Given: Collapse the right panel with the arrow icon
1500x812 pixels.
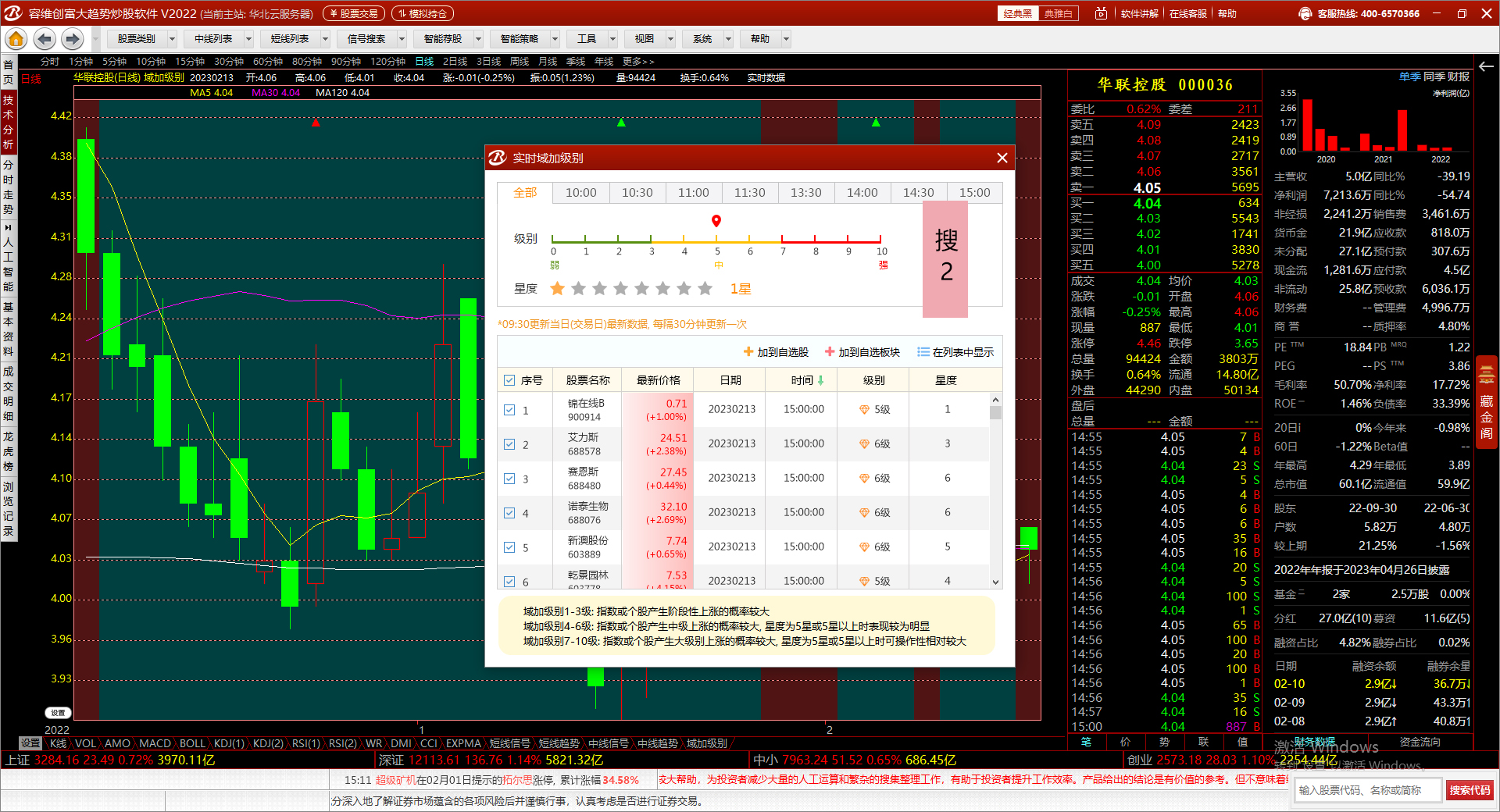Looking at the screenshot, I should click(1487, 66).
